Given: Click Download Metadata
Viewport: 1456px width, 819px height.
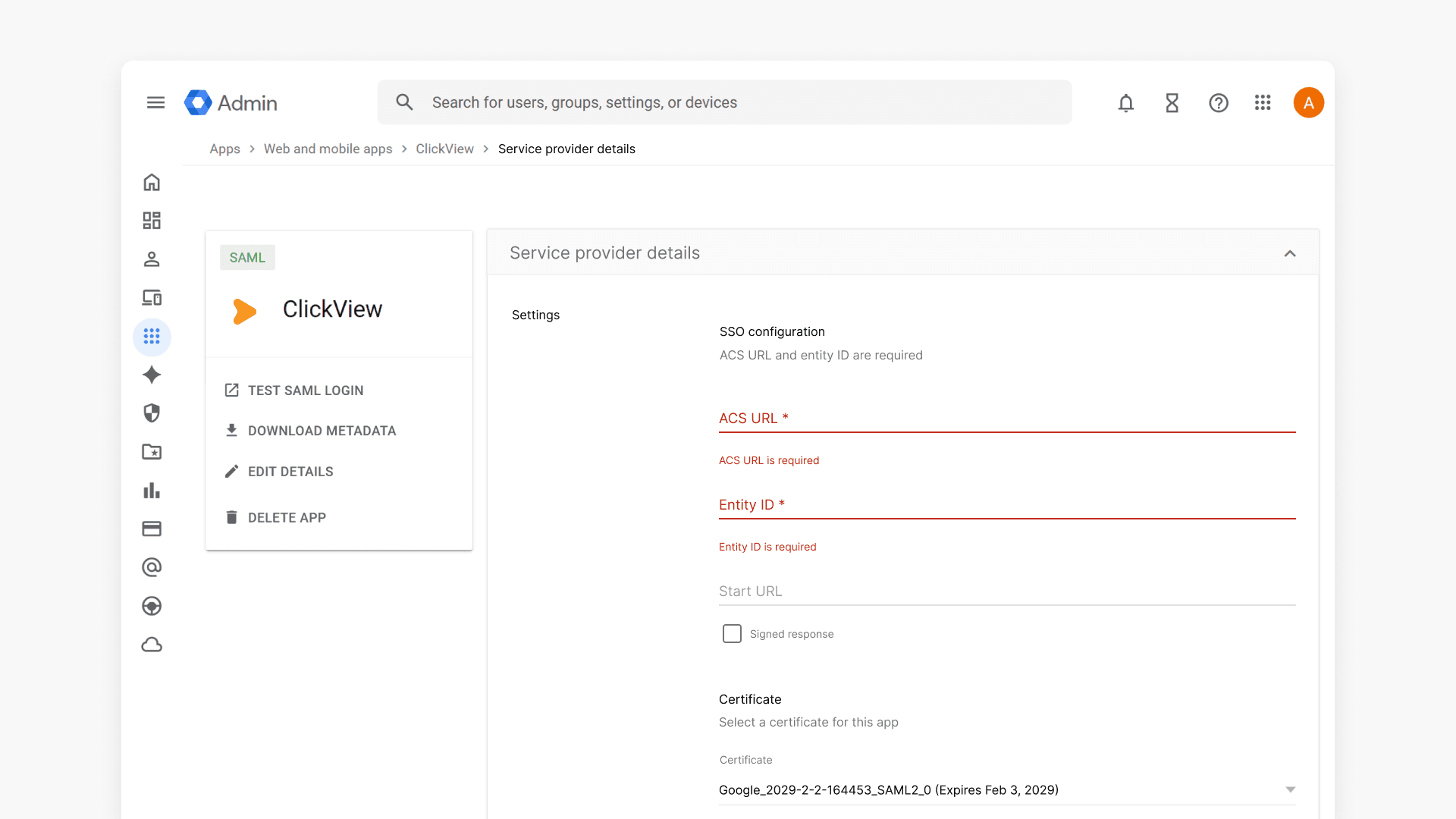Looking at the screenshot, I should [310, 431].
